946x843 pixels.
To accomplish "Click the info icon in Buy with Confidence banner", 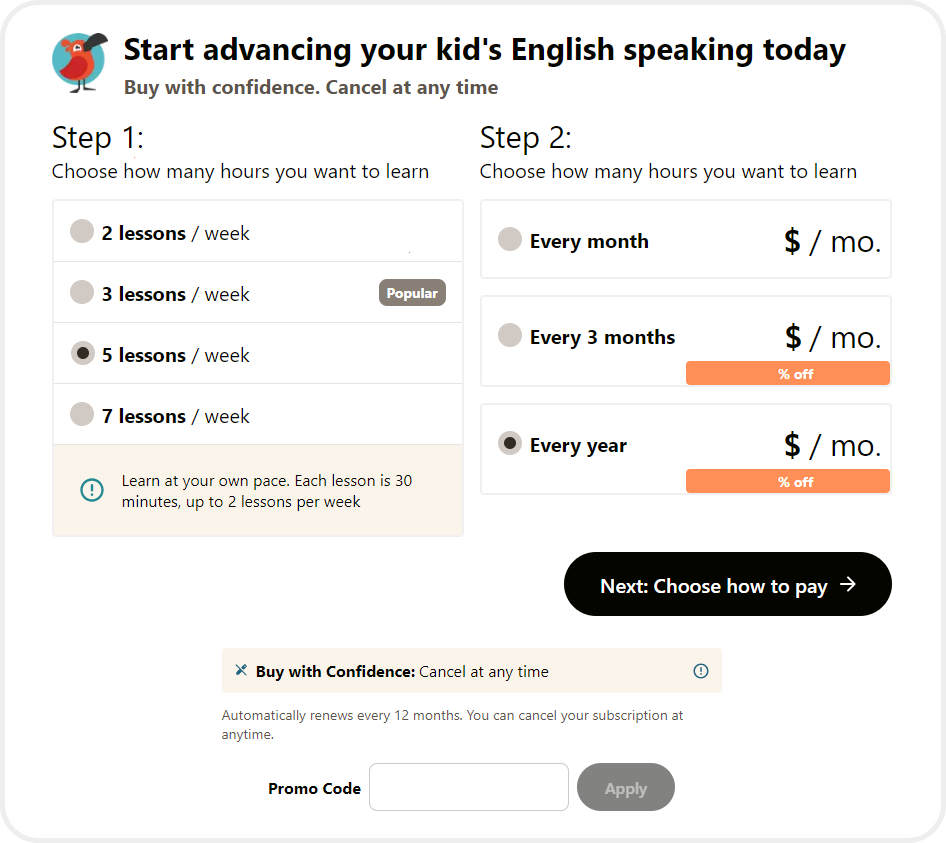I will [x=701, y=671].
